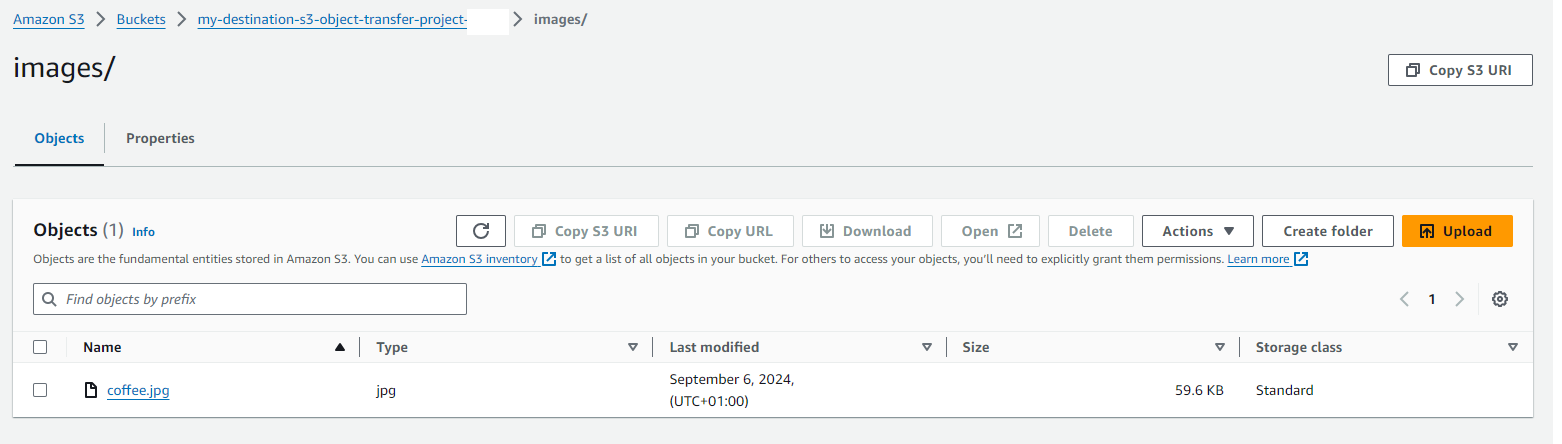This screenshot has height=444, width=1562.
Task: Click the sort arrow on the Storage class column
Action: pos(1512,347)
